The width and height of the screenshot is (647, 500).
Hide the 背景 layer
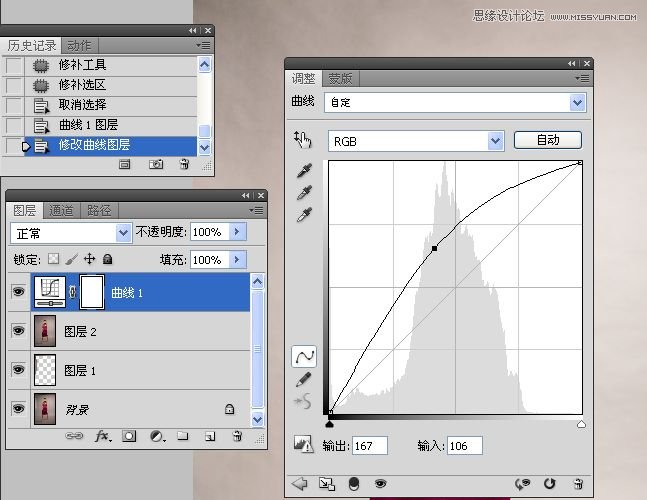[18, 408]
